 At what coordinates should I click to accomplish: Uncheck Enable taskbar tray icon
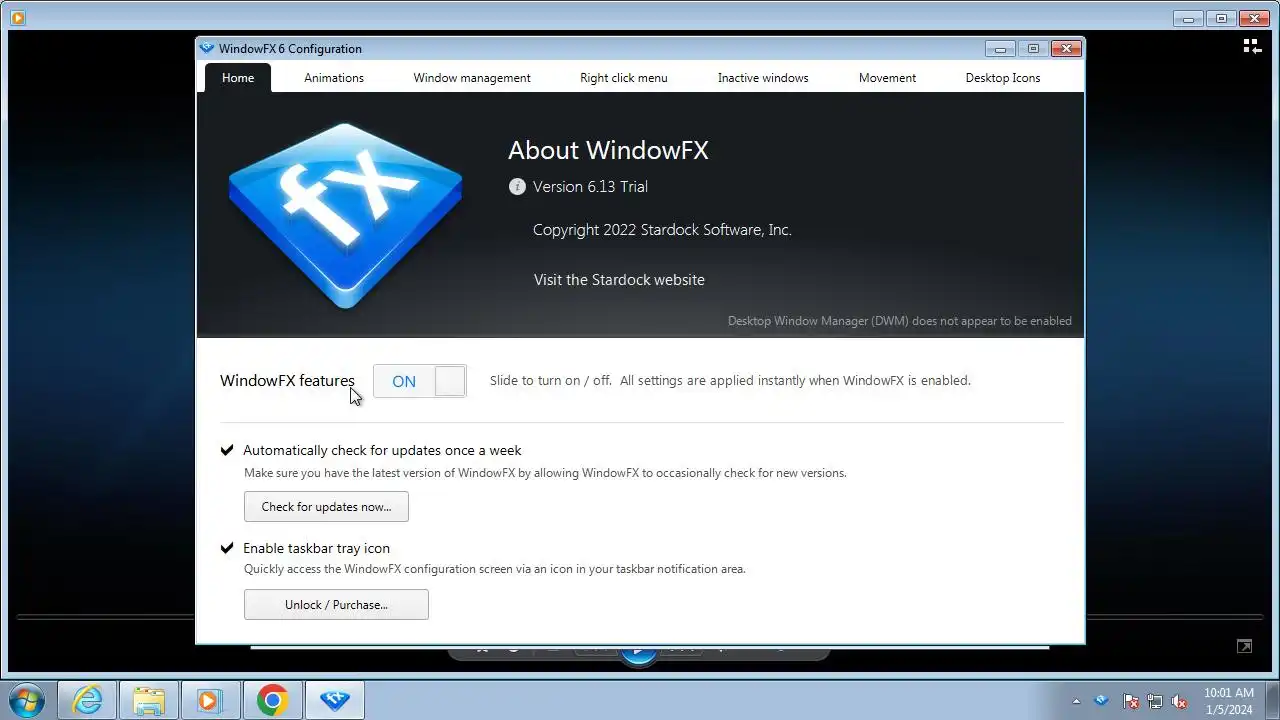click(x=227, y=548)
